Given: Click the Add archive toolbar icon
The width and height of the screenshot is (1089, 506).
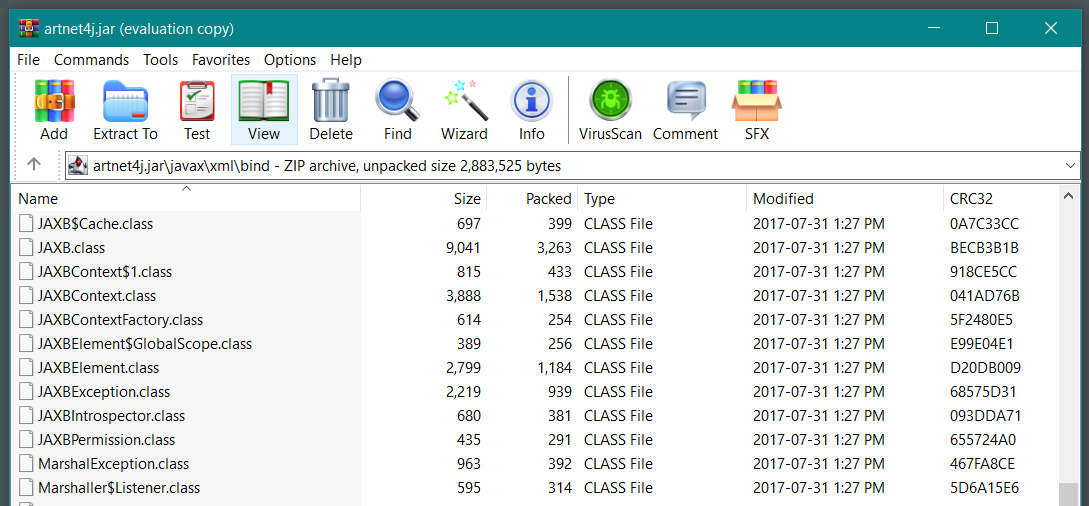Looking at the screenshot, I should (x=54, y=110).
